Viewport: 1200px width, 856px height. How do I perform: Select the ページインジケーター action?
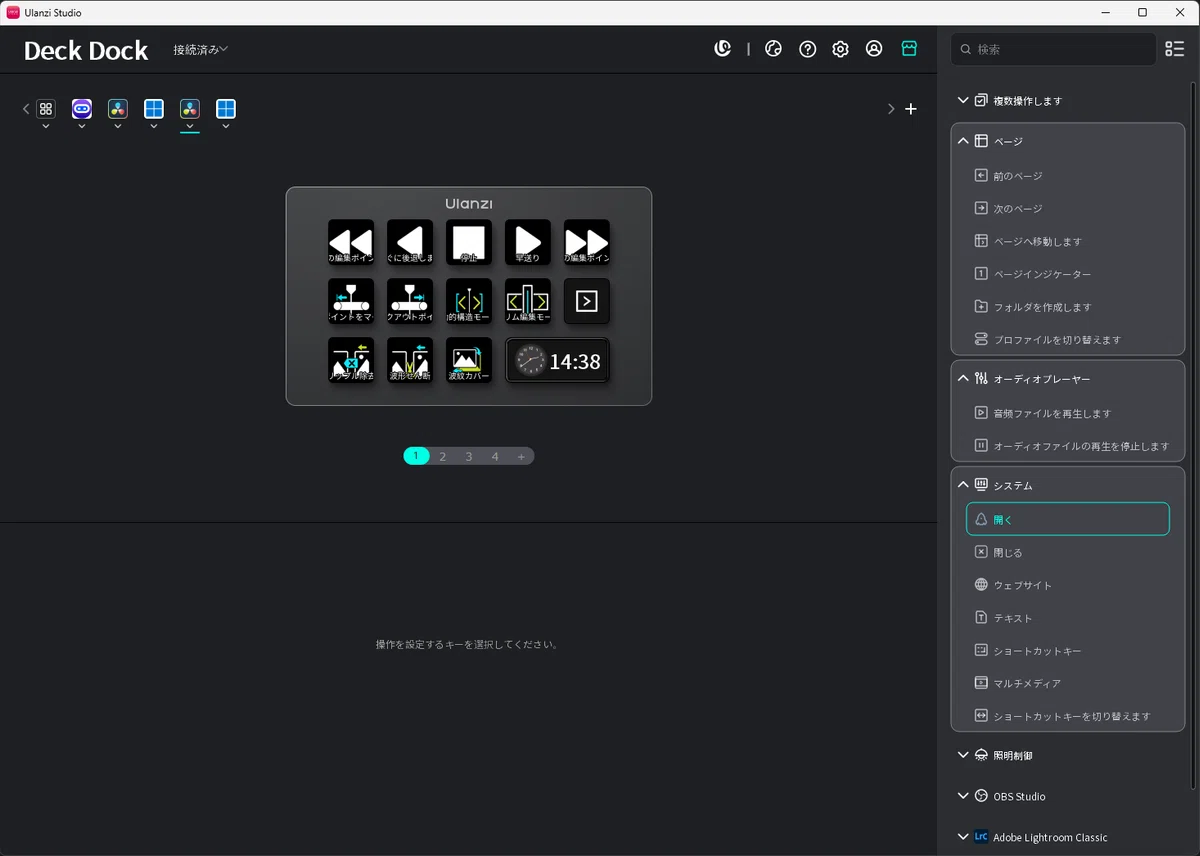pyautogui.click(x=1068, y=274)
